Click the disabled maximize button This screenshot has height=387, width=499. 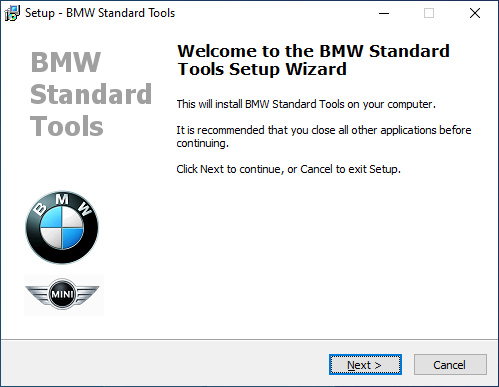pos(429,13)
